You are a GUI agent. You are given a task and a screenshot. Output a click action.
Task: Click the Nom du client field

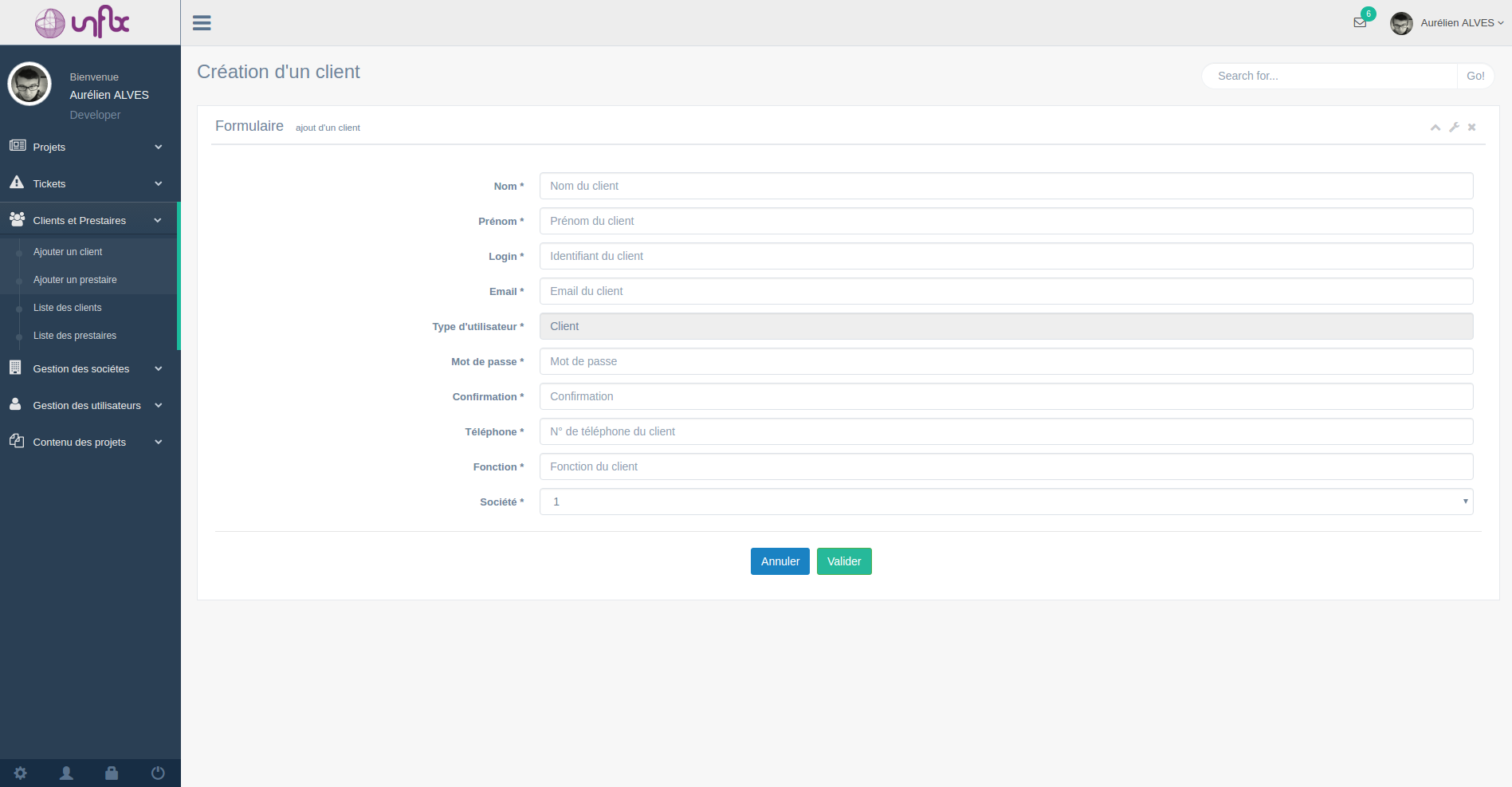1006,186
